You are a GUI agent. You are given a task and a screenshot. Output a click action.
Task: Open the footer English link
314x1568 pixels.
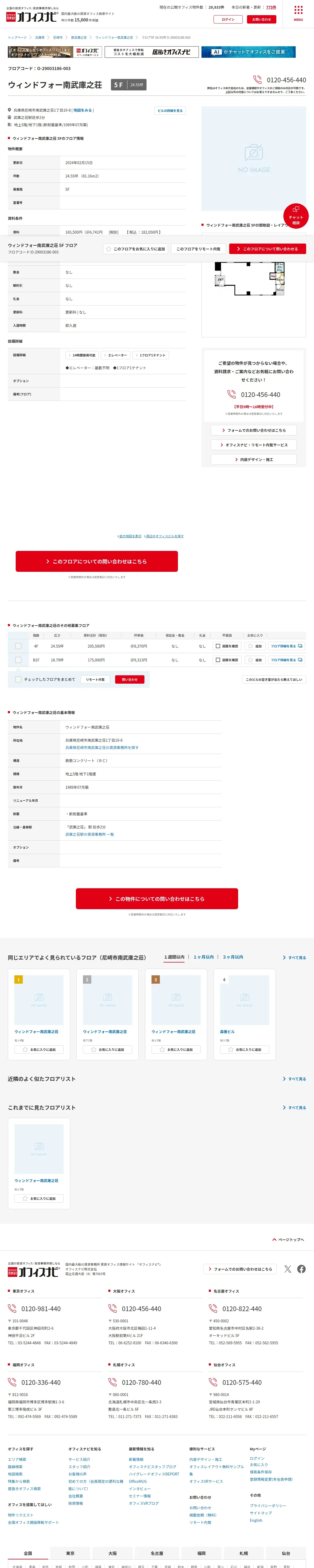click(x=256, y=1520)
